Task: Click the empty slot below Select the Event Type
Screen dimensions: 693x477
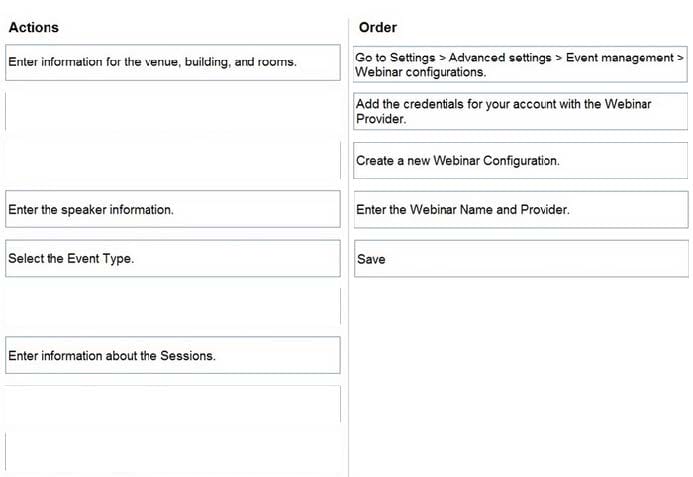Action: pos(173,306)
